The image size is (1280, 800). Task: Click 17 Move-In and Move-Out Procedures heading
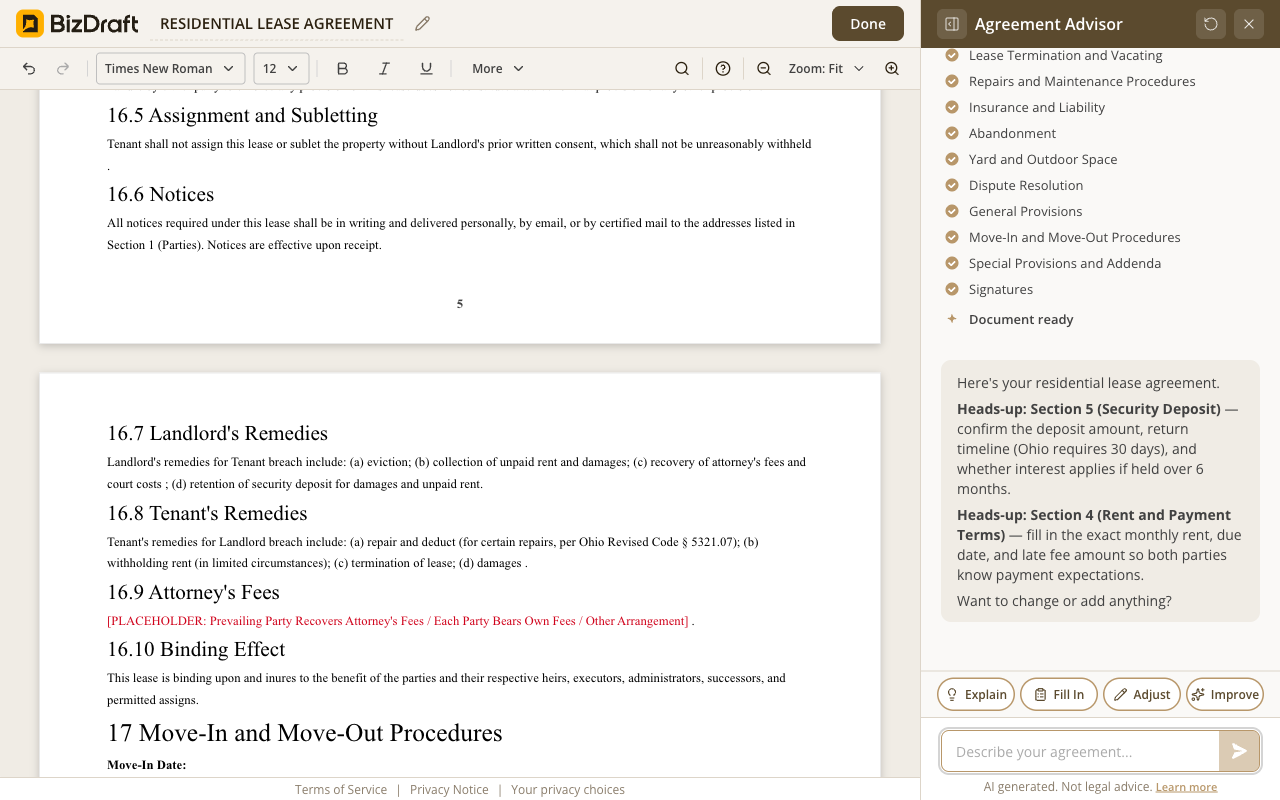(x=304, y=733)
